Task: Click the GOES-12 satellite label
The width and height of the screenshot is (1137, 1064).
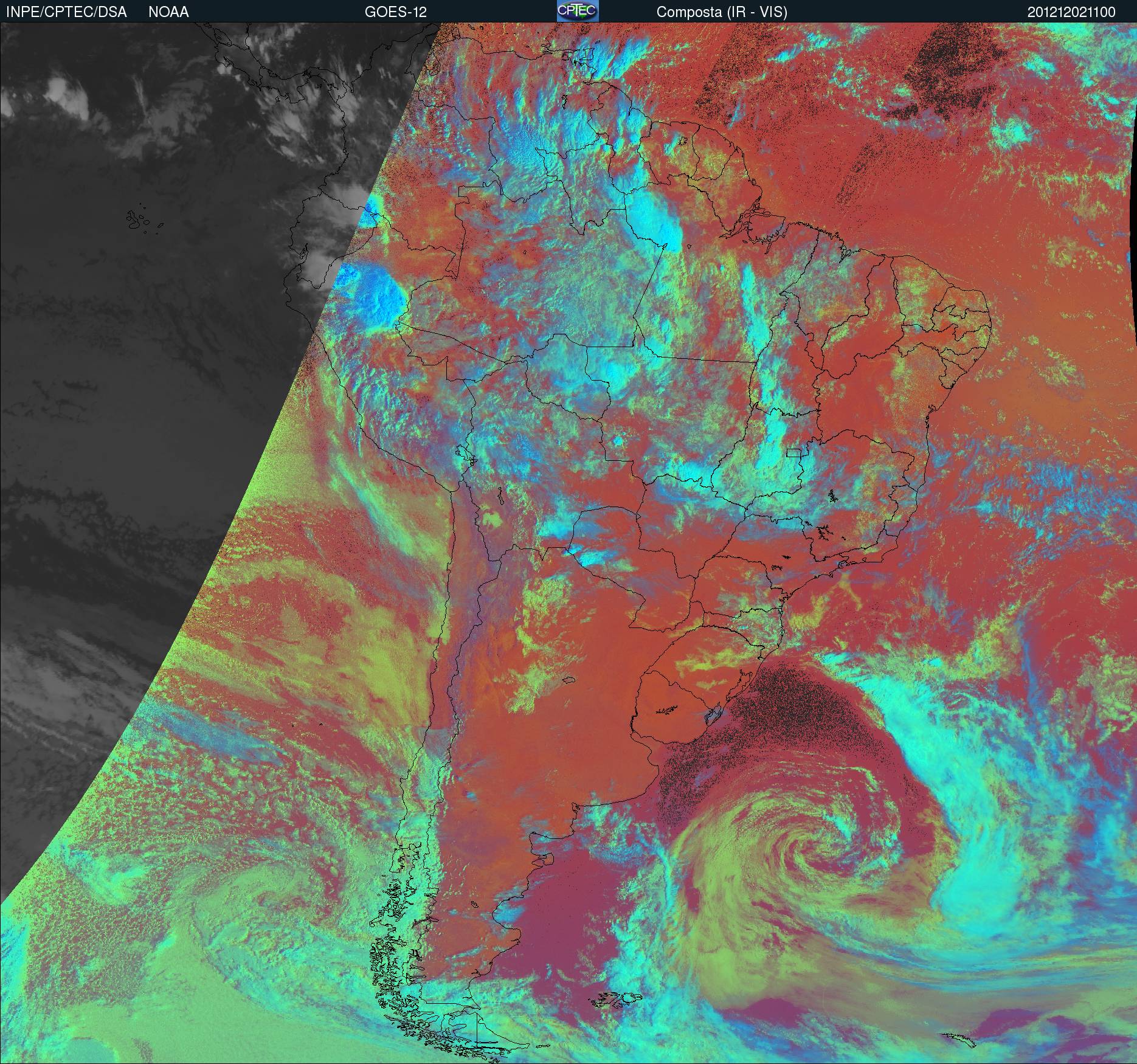Action: [395, 12]
